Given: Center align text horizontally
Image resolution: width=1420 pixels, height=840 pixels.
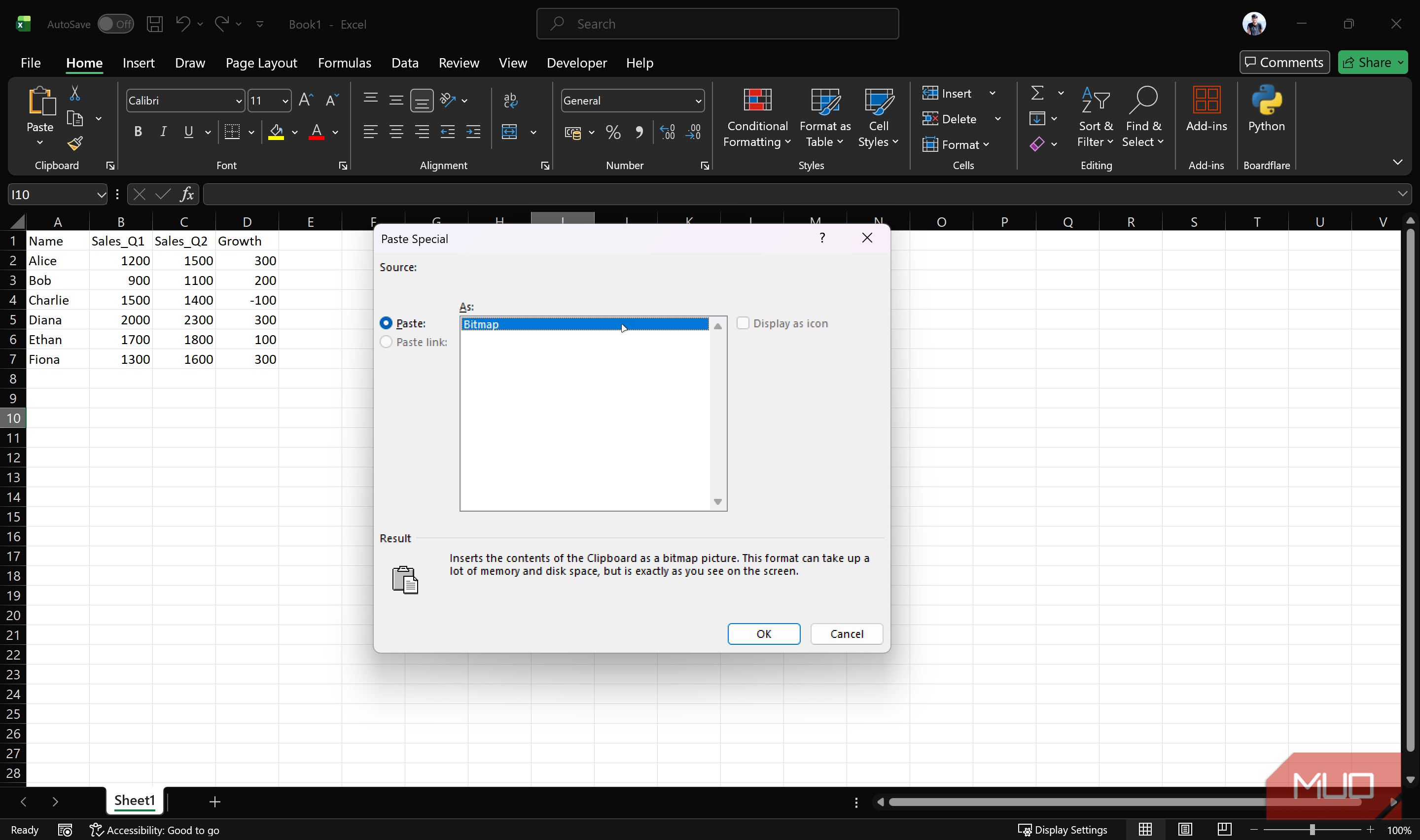Looking at the screenshot, I should click(396, 132).
